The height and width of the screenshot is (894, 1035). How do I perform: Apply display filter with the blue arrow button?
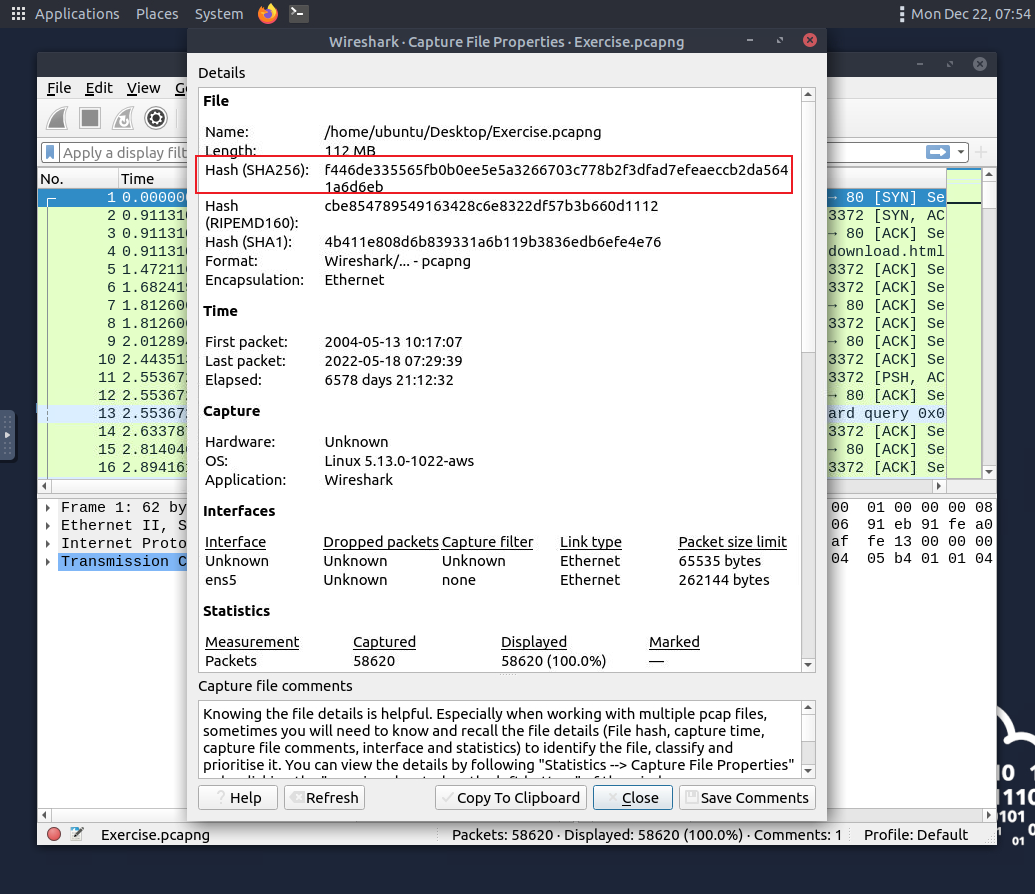pos(937,153)
